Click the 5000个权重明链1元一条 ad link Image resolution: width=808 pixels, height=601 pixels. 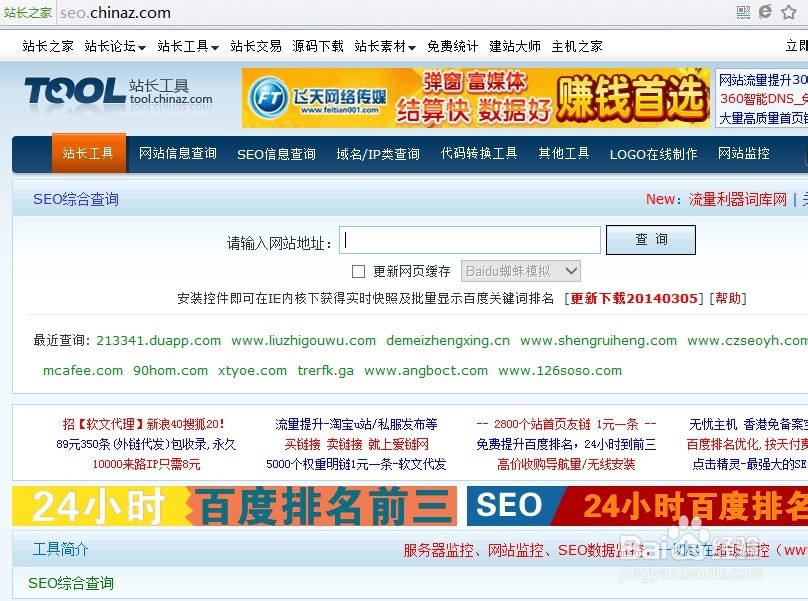pos(356,464)
